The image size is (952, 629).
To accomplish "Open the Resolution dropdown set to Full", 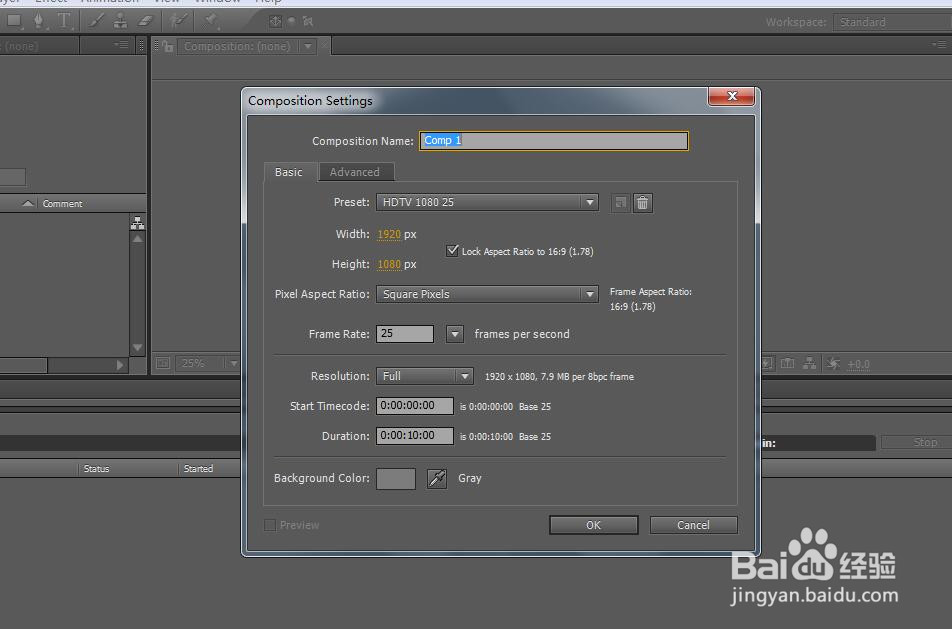I will coord(424,376).
